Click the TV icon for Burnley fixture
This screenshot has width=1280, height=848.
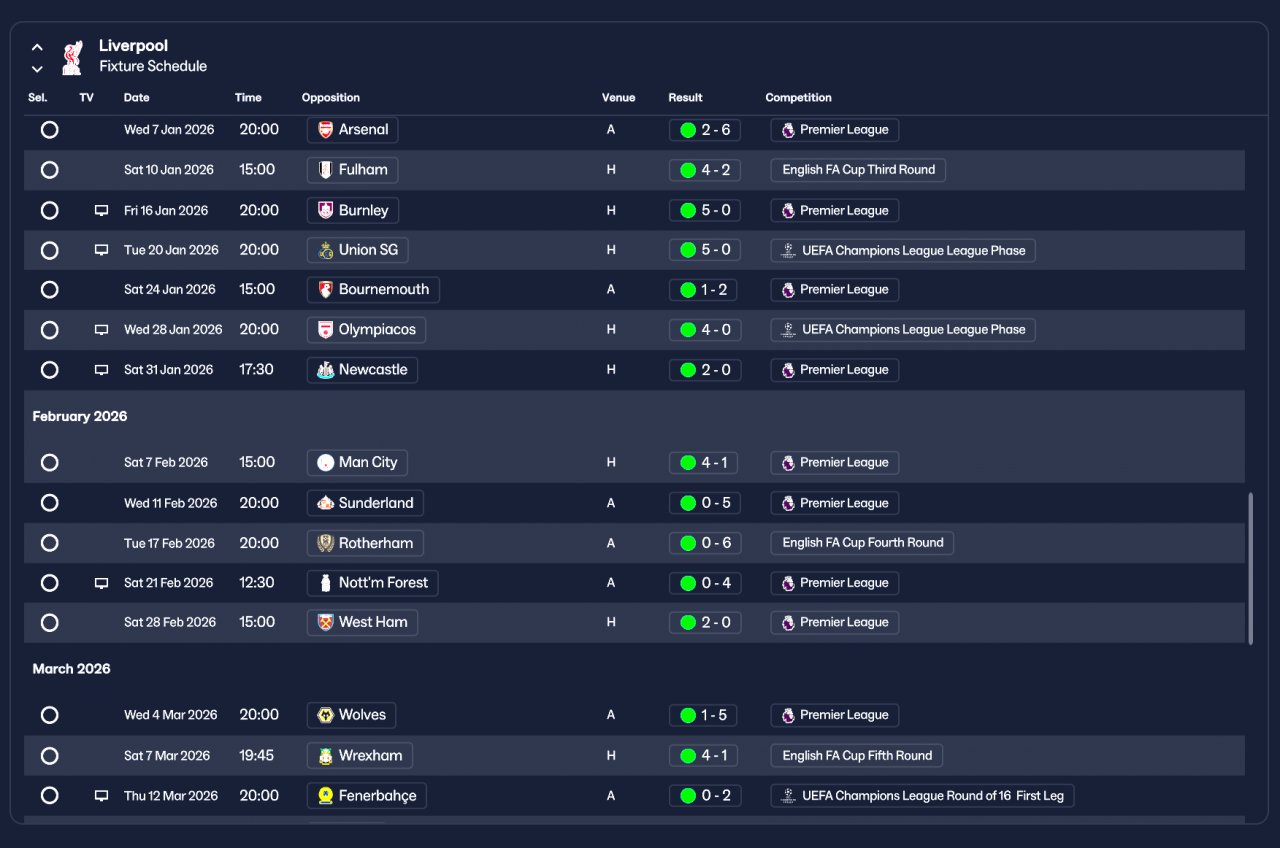pyautogui.click(x=101, y=211)
